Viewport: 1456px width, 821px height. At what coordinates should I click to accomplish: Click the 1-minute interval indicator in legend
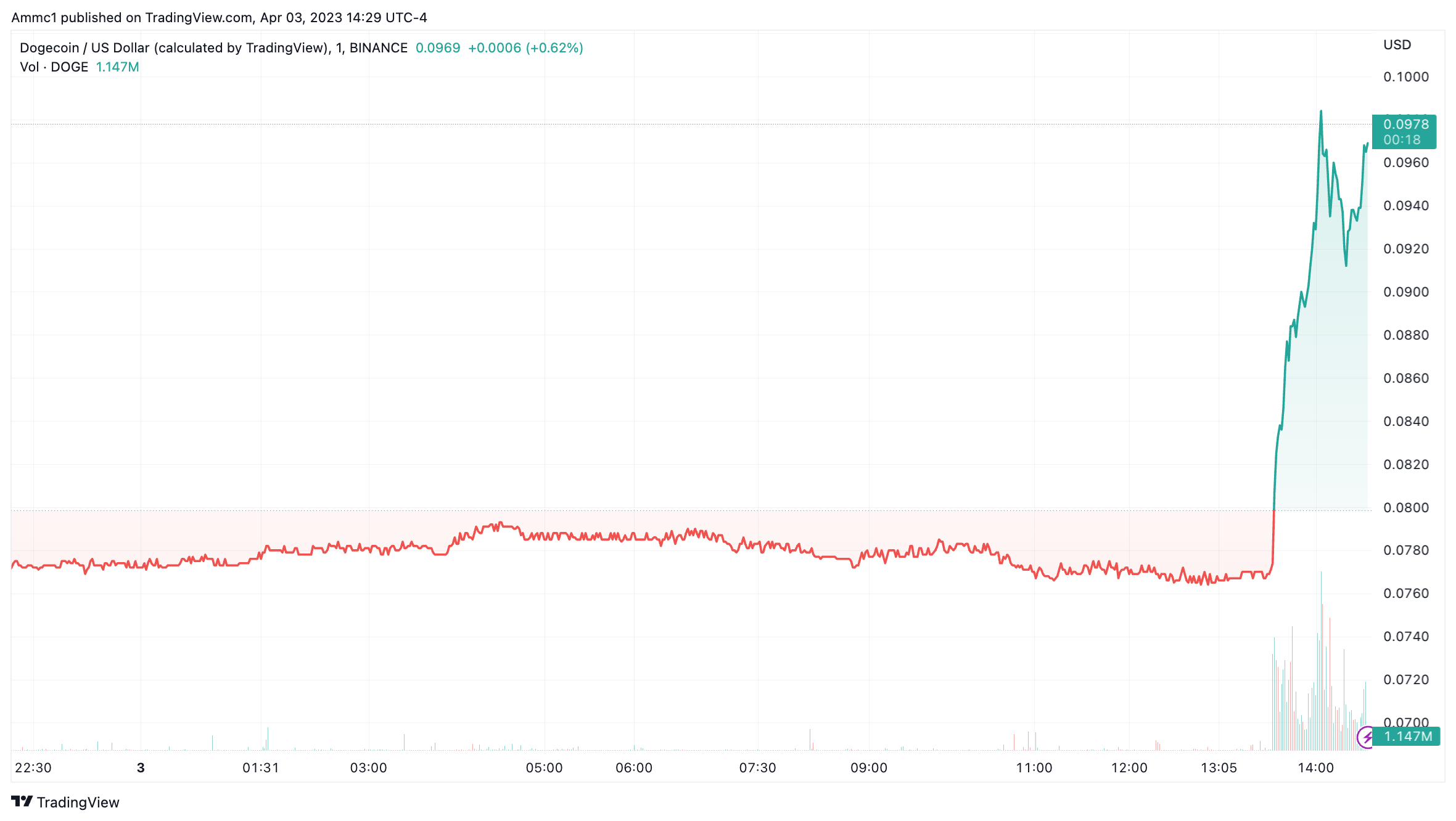pyautogui.click(x=339, y=47)
